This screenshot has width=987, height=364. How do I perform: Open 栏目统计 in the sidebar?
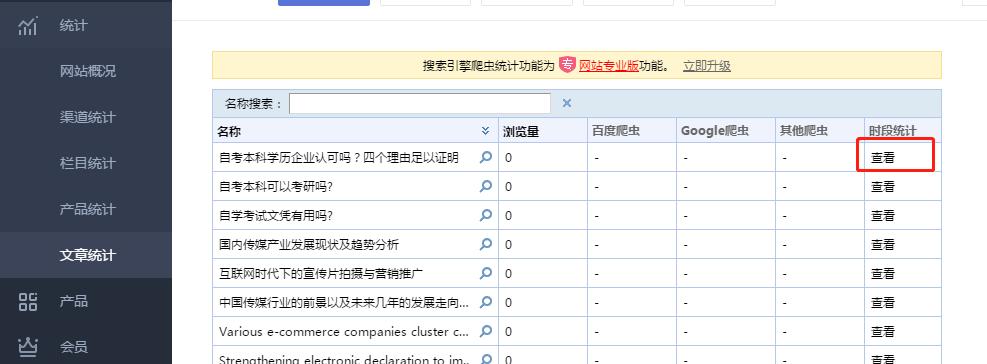[x=87, y=163]
